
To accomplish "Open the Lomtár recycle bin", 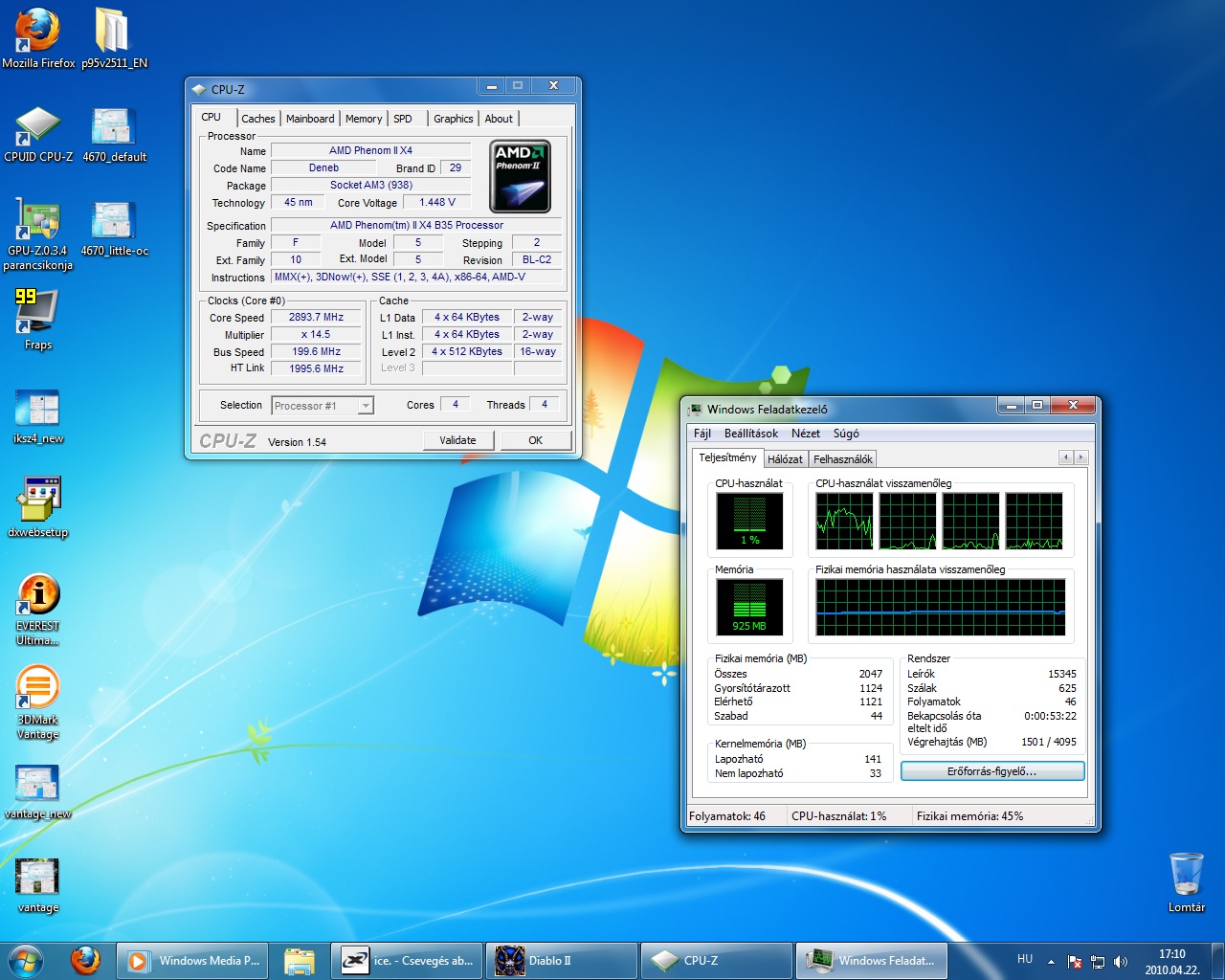I will 1186,881.
